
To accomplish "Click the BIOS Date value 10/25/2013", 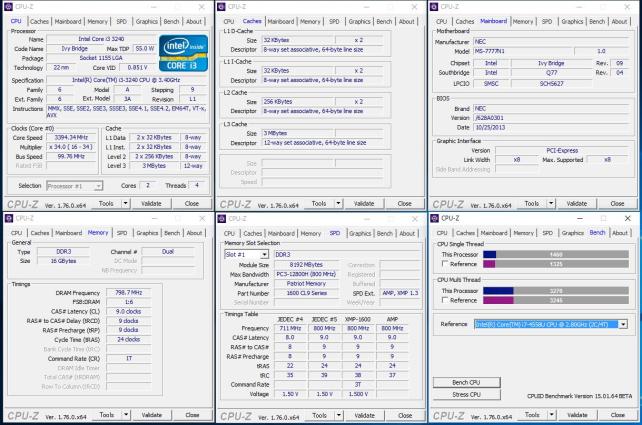I will [551, 127].
